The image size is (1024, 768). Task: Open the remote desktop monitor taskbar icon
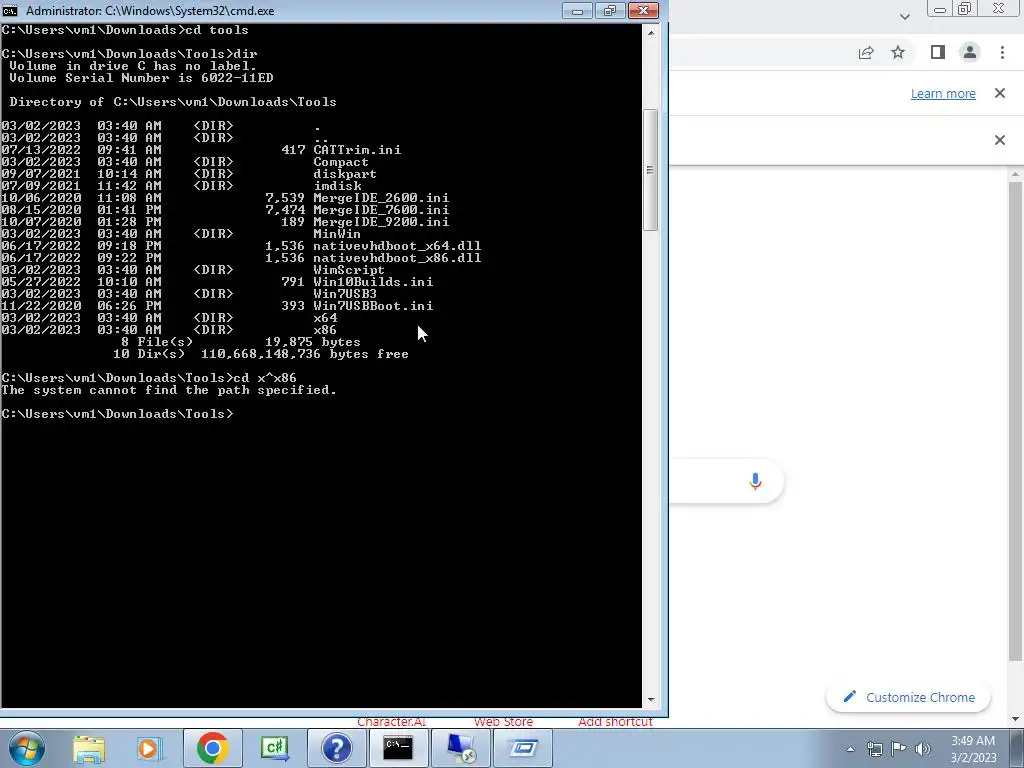tap(461, 748)
